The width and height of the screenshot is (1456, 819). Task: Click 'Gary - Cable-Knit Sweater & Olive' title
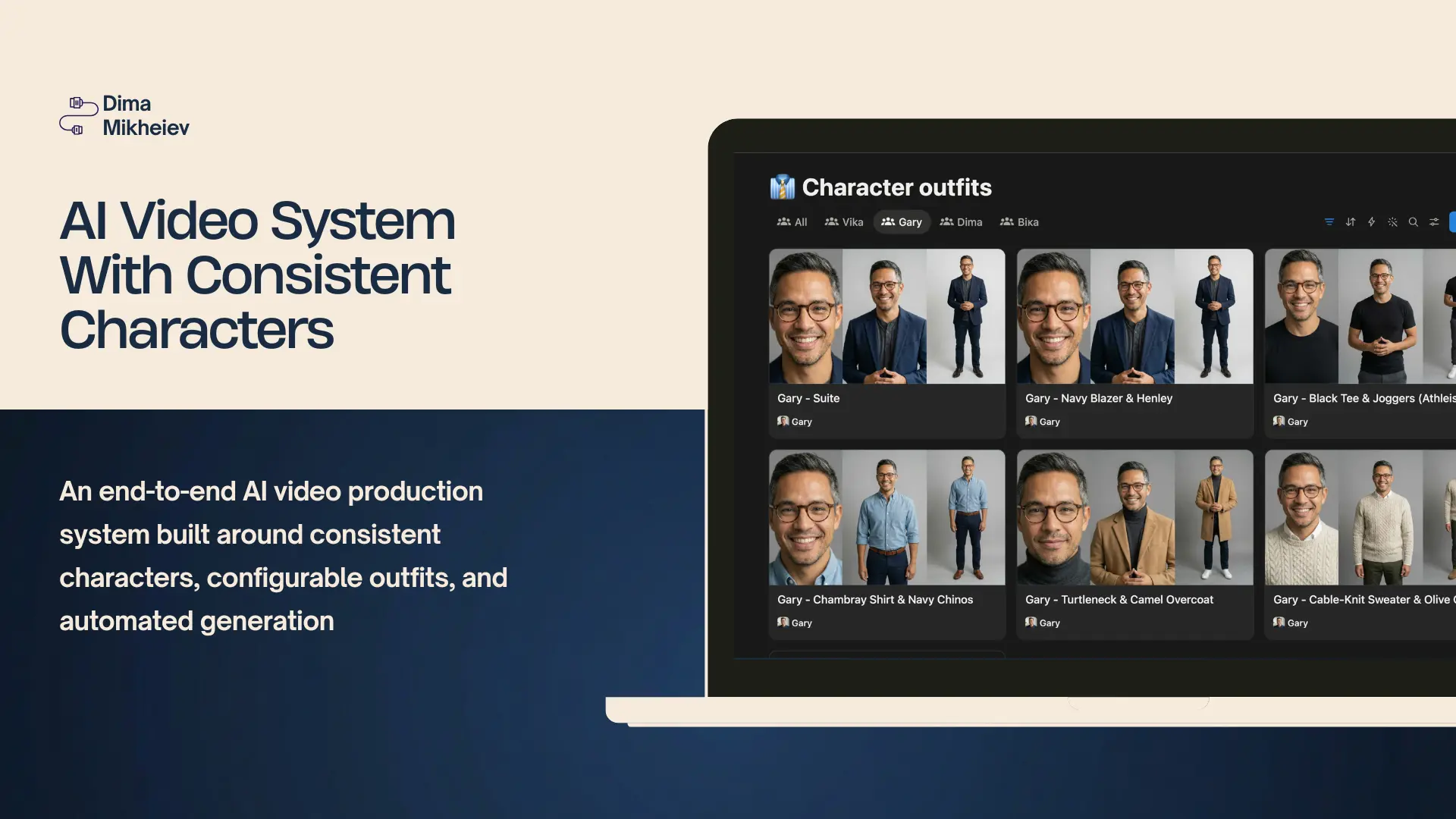(1364, 599)
